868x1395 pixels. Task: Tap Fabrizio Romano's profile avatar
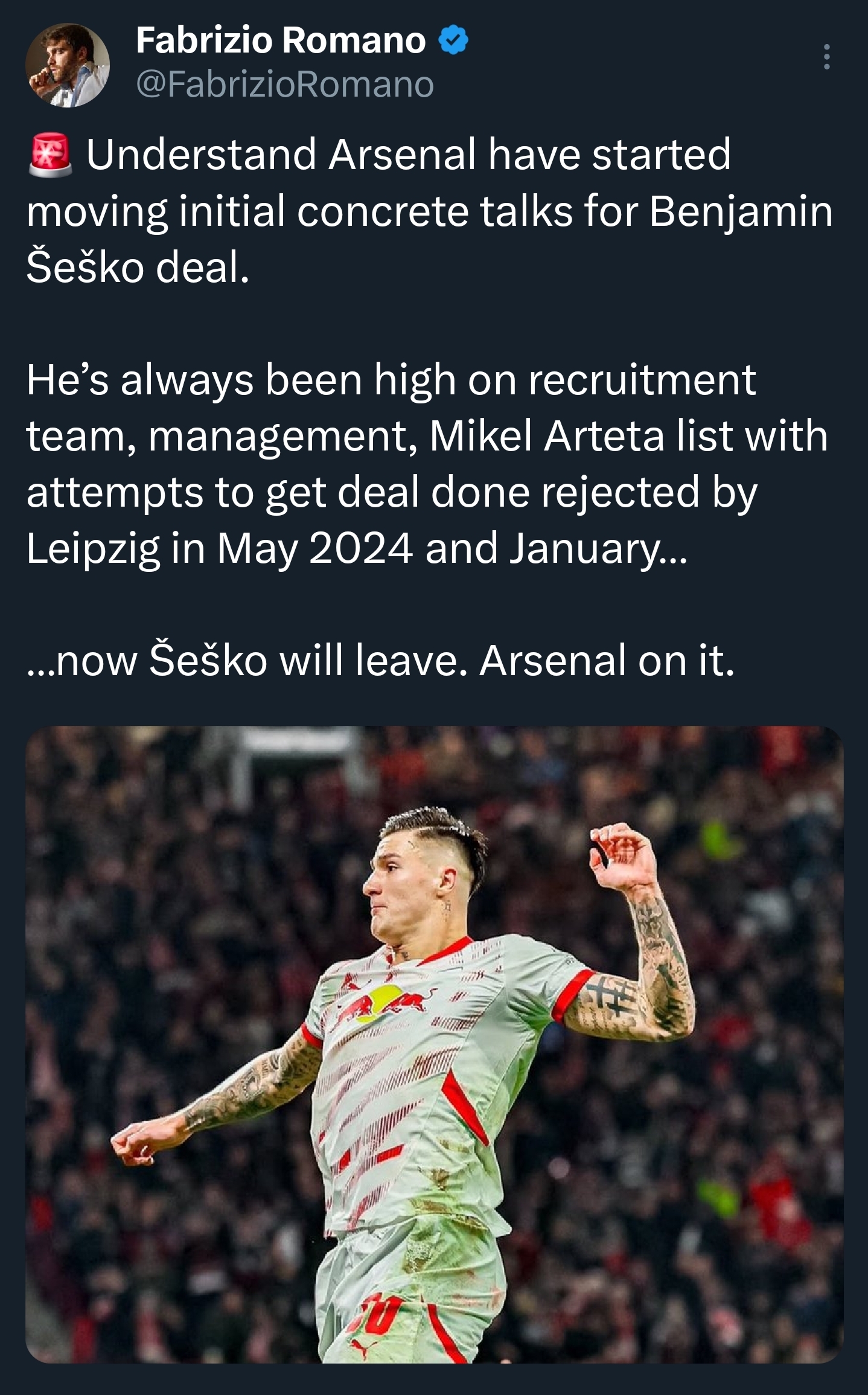(x=68, y=65)
